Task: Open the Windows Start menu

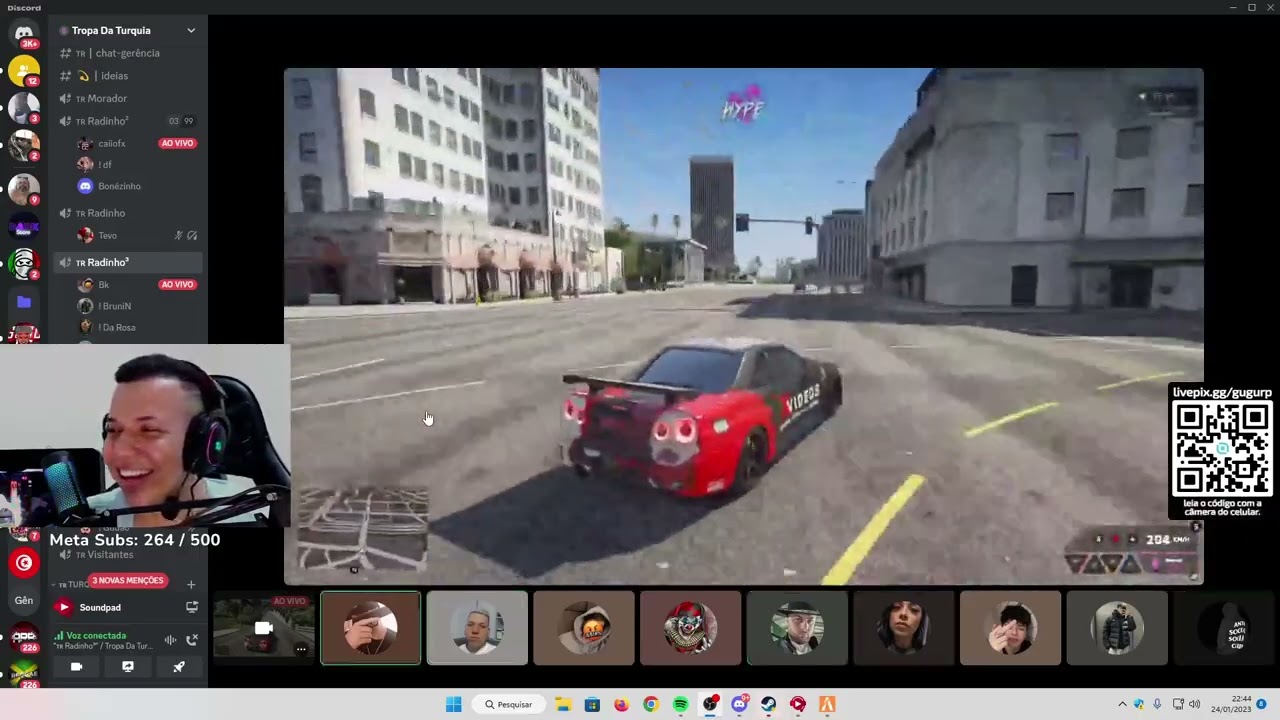Action: pos(453,704)
